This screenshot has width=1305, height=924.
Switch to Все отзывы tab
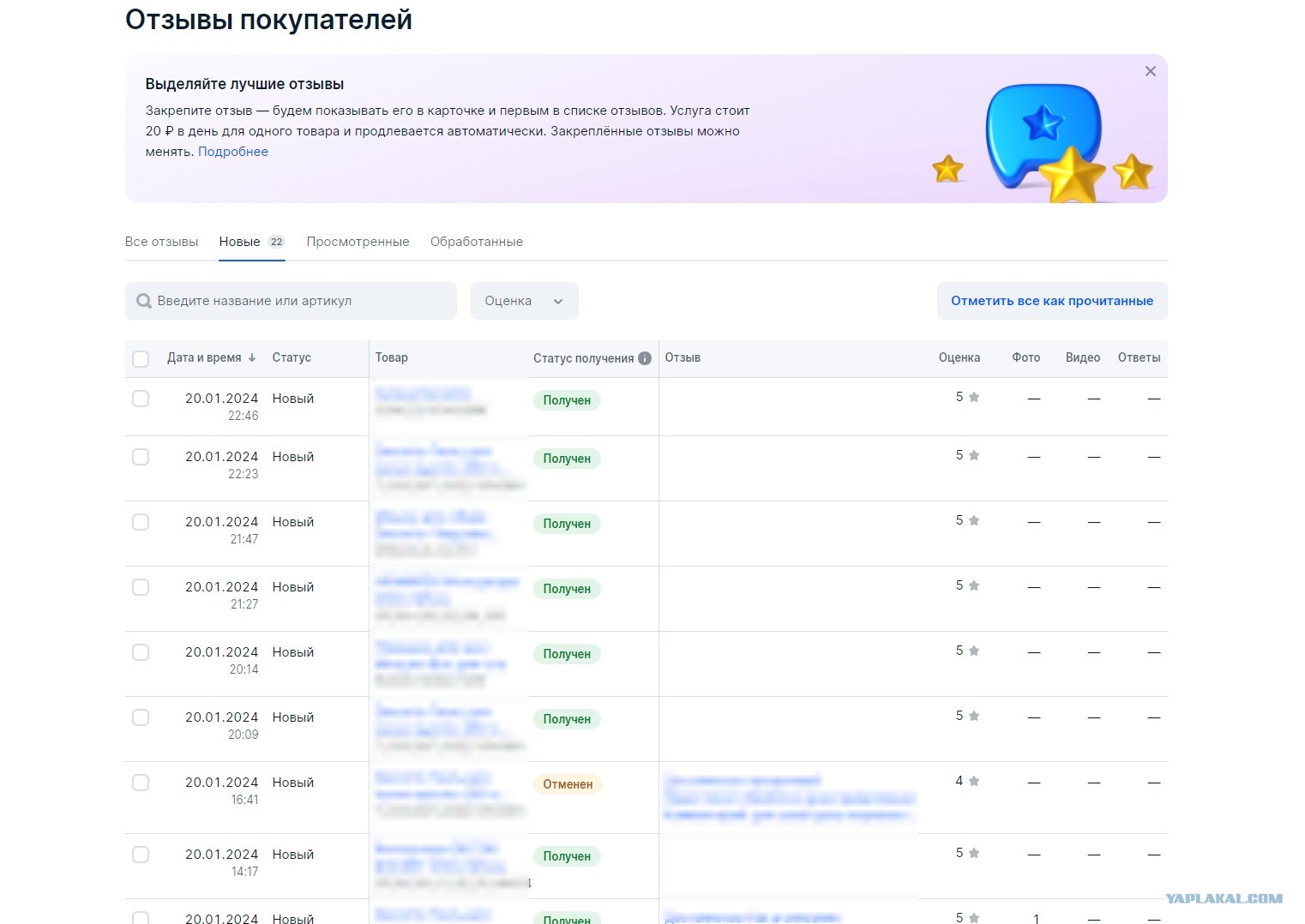161,242
